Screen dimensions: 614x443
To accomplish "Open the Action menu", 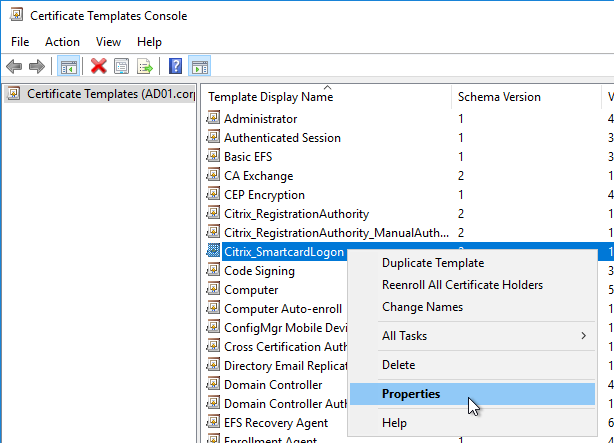I will point(62,42).
